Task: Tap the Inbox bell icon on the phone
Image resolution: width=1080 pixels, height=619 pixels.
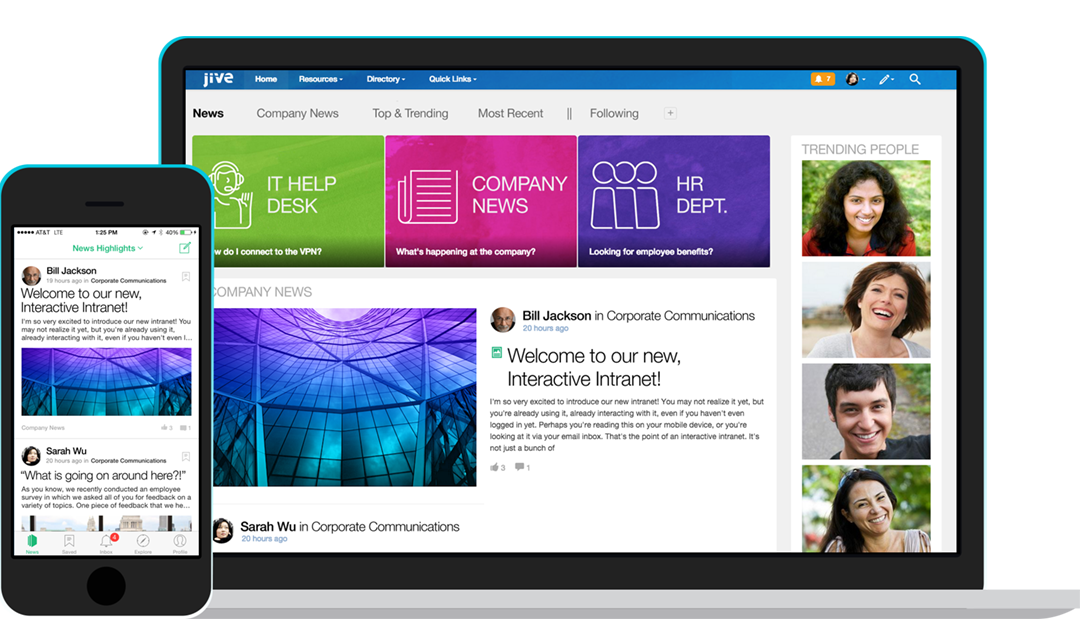Action: point(106,541)
